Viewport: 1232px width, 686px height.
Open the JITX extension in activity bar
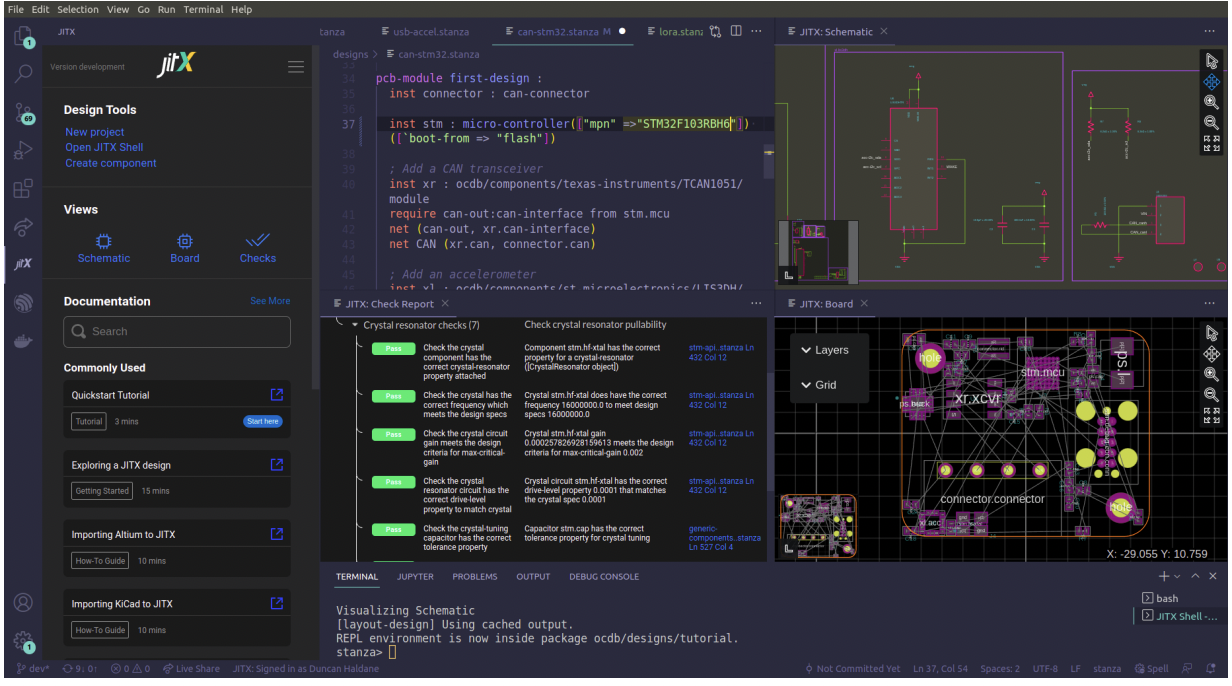[22, 264]
